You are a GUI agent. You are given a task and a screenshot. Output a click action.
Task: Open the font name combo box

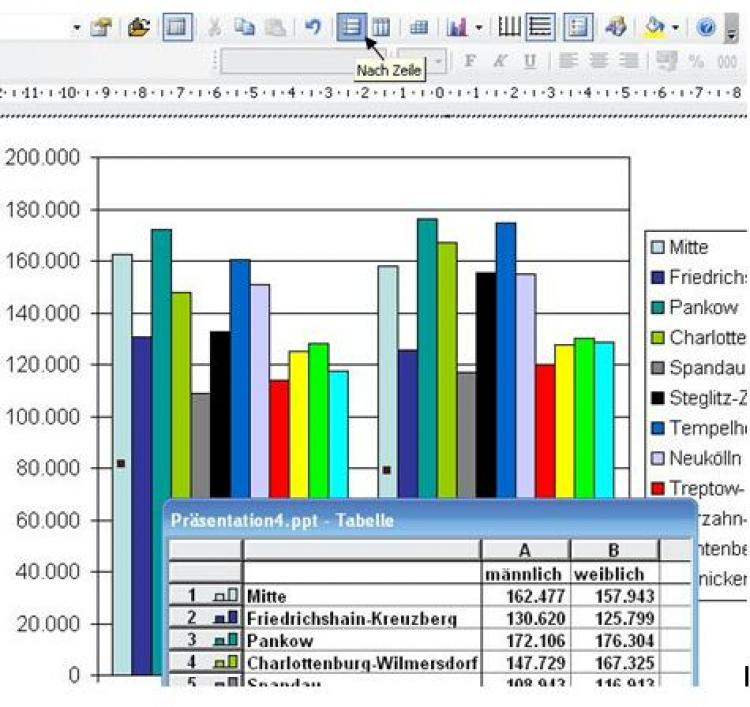click(x=304, y=61)
